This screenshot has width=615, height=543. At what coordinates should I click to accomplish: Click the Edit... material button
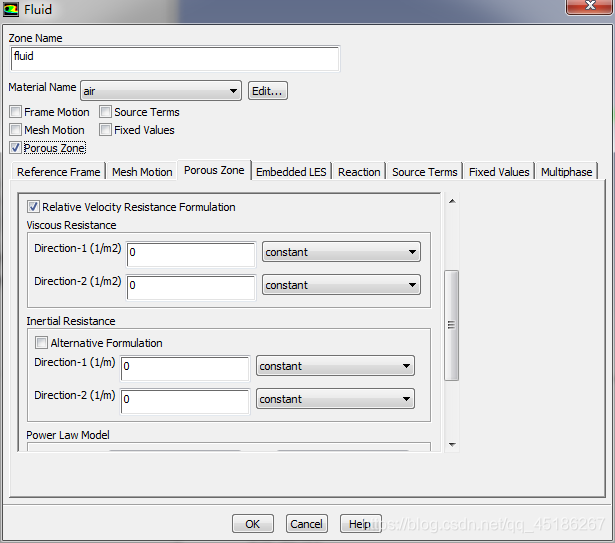[267, 91]
